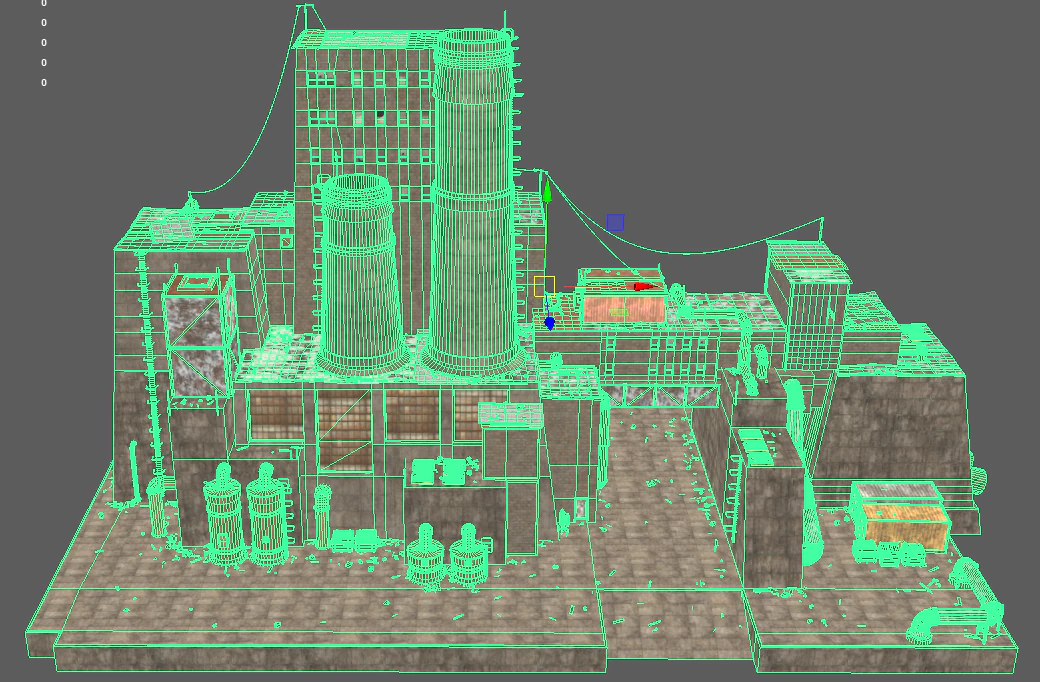Pick the yellow wooden crate building
This screenshot has height=682, width=1040.
(903, 517)
